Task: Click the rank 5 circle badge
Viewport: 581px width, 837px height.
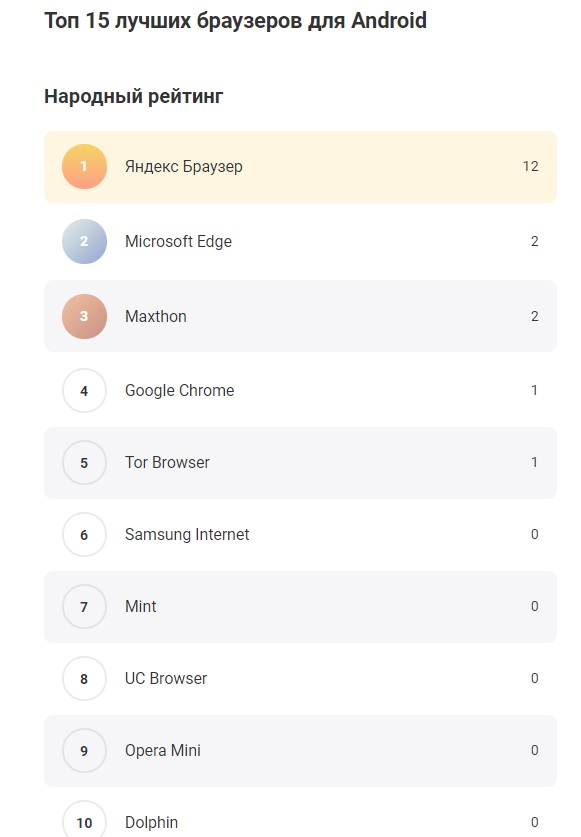Action: pos(84,463)
